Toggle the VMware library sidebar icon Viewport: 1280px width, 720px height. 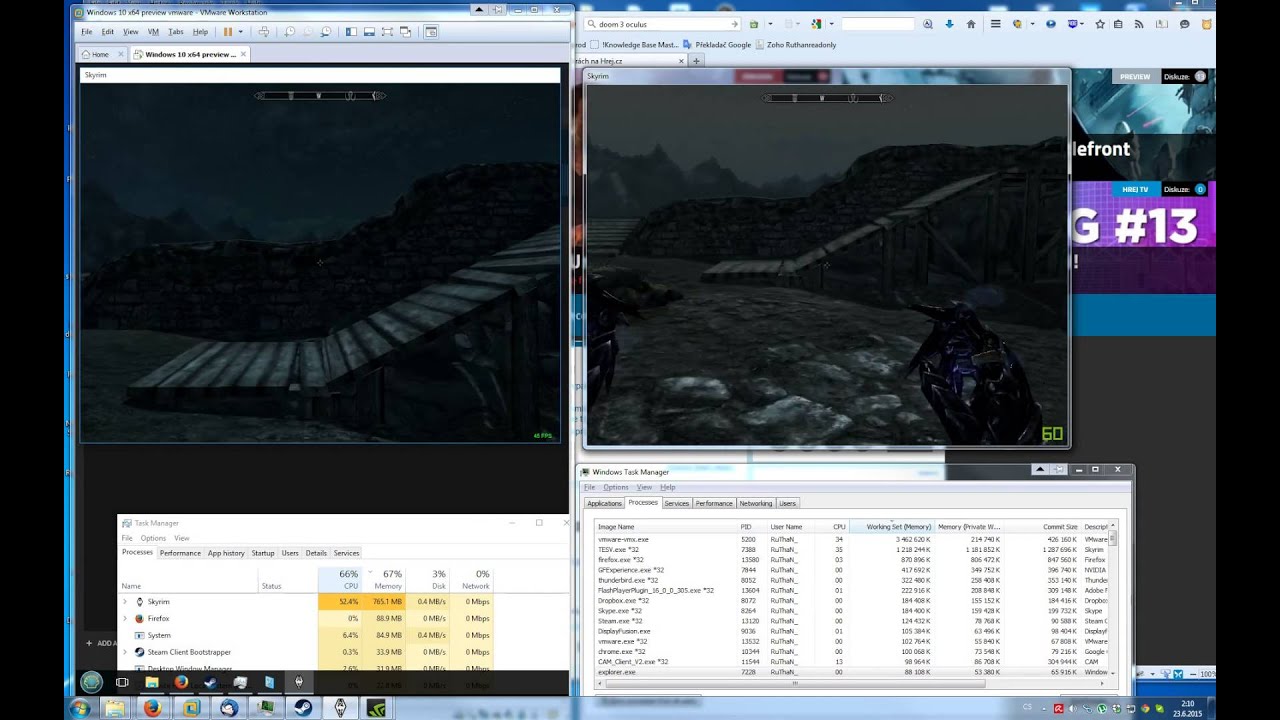coord(351,32)
